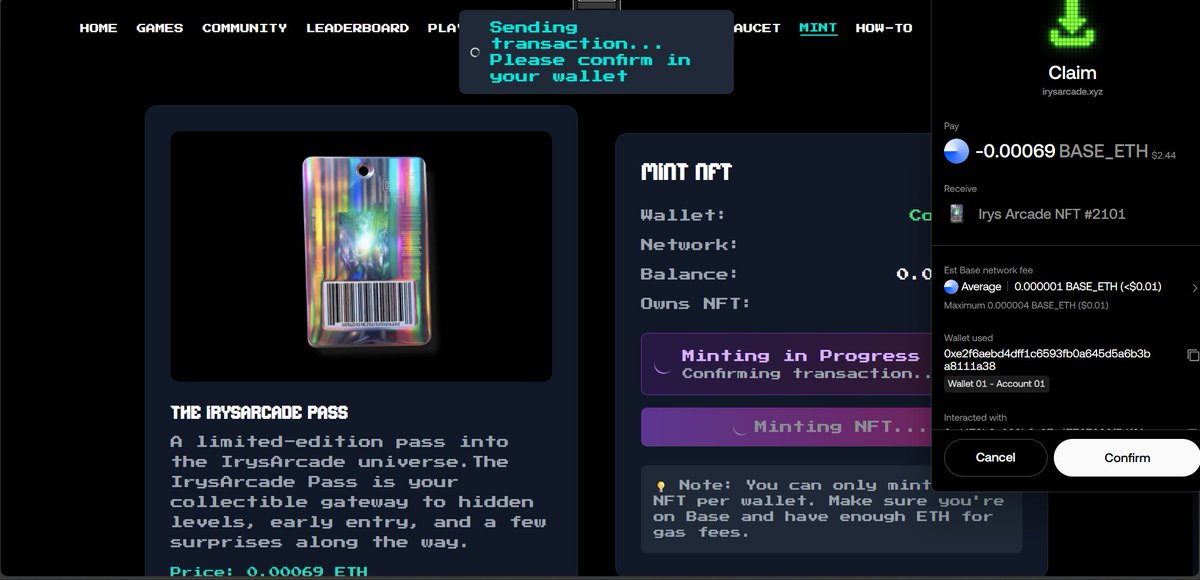The width and height of the screenshot is (1200, 580).
Task: Open the HOW-TO nav link
Action: point(884,28)
